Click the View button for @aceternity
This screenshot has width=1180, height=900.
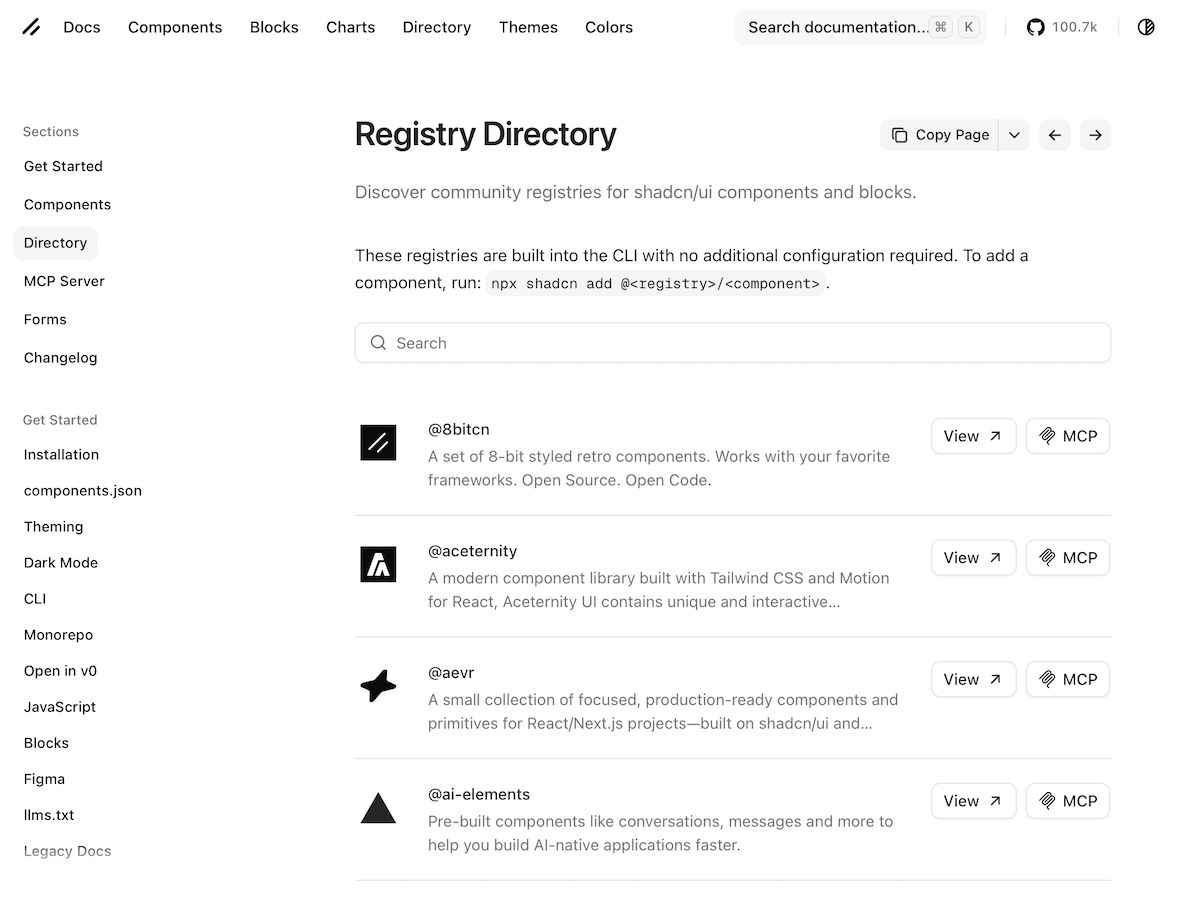pos(972,557)
